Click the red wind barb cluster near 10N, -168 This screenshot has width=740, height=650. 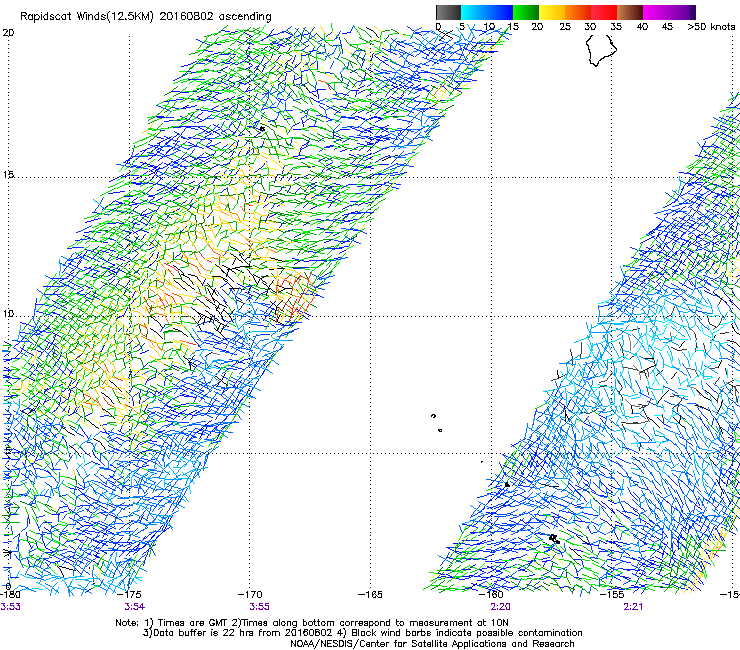click(294, 299)
